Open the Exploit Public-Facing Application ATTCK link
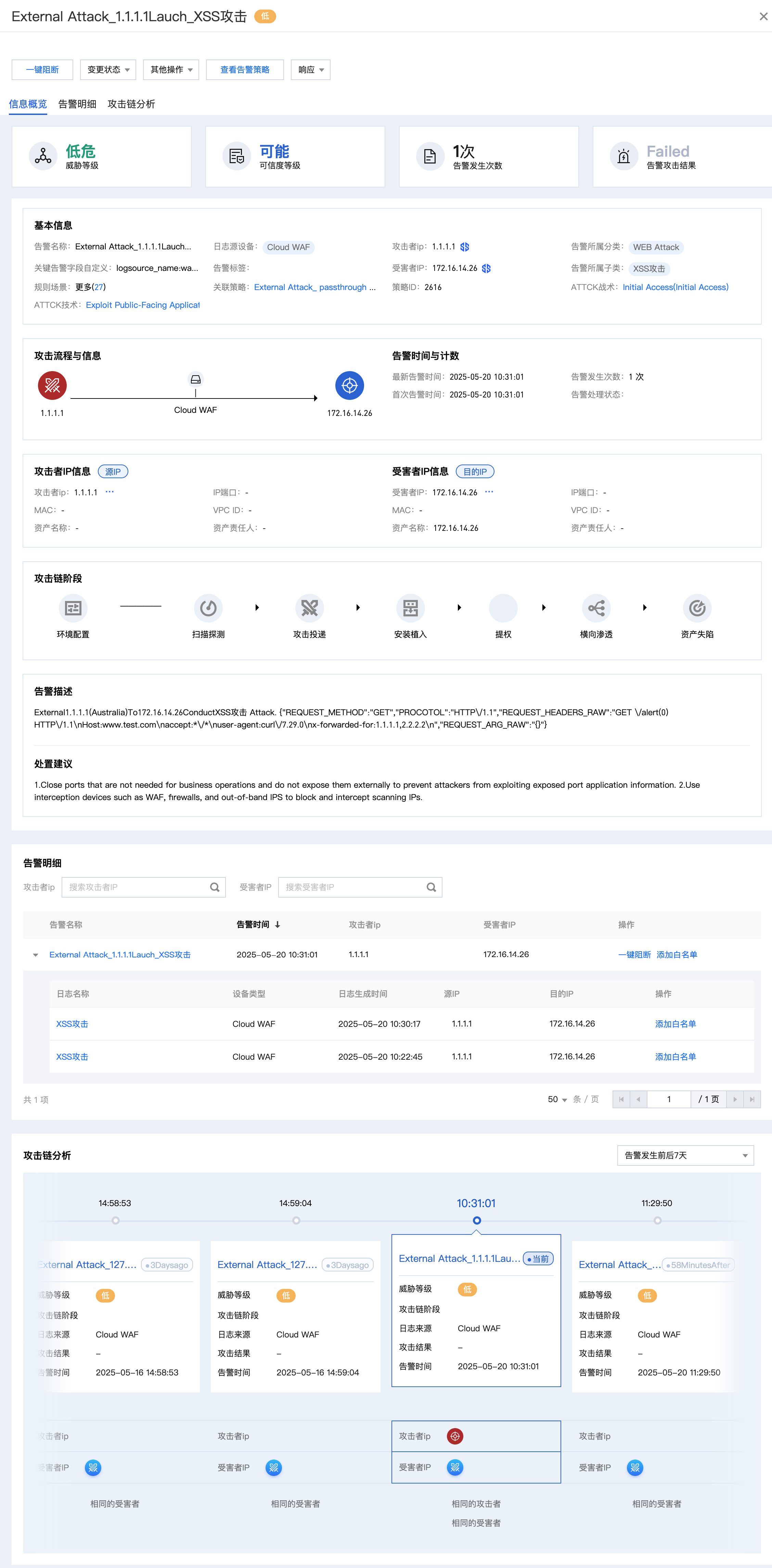The width and height of the screenshot is (772, 1568). tap(143, 305)
